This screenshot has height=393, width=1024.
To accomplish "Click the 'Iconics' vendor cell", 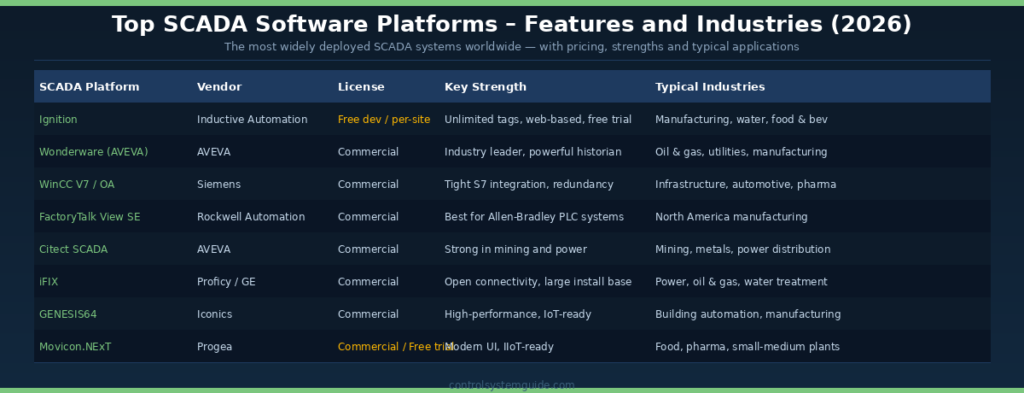I will click(214, 315).
